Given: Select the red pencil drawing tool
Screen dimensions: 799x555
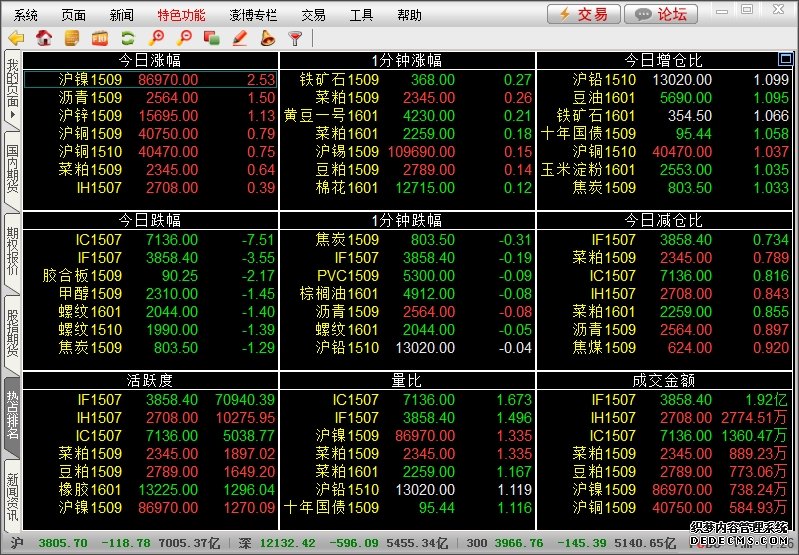Looking at the screenshot, I should click(239, 39).
